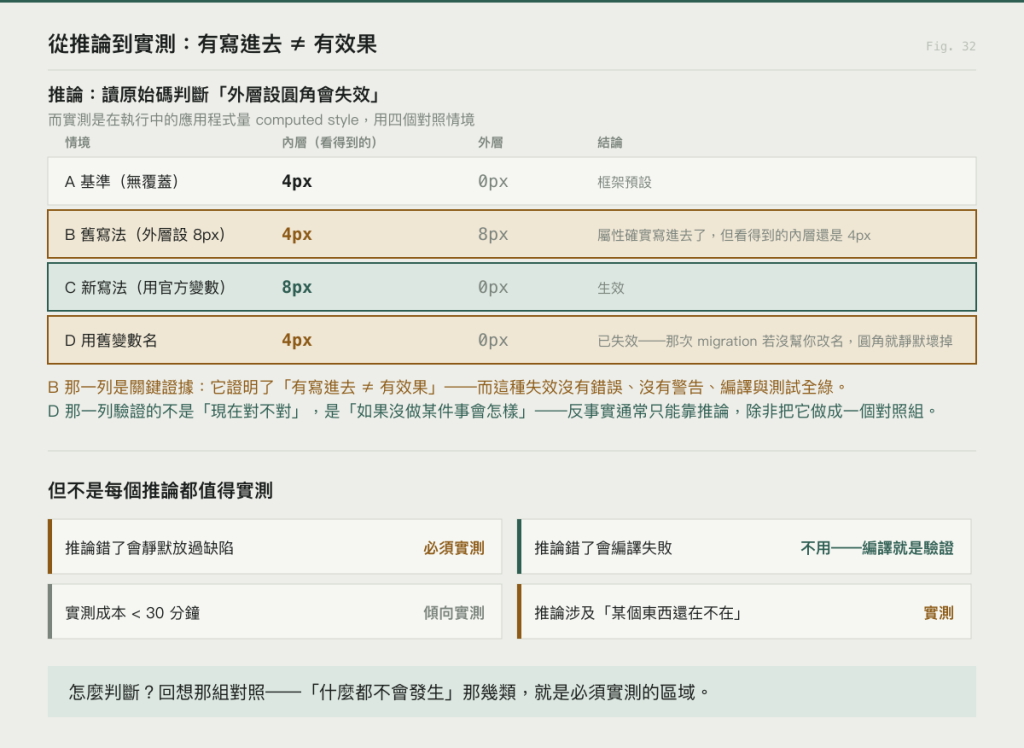The height and width of the screenshot is (748, 1024).
Task: Select the row label A 基準（無覆蓋）
Action: pyautogui.click(x=121, y=182)
